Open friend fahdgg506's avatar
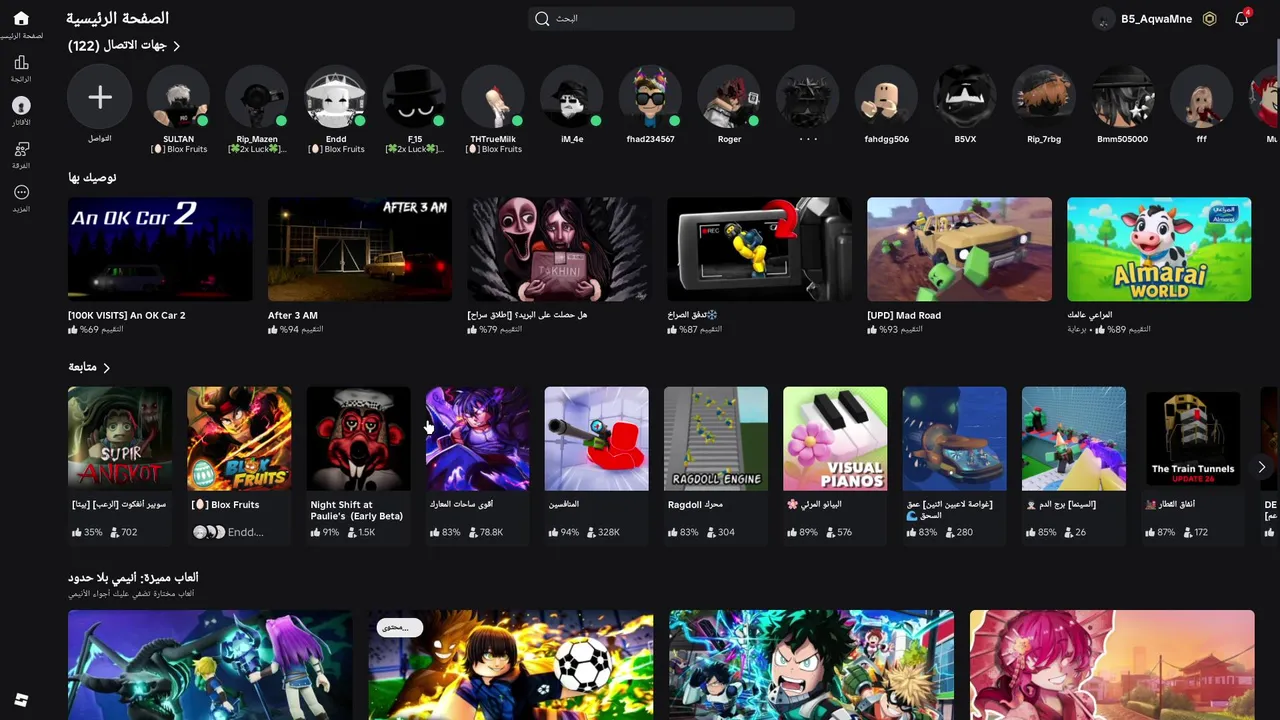 click(x=886, y=97)
